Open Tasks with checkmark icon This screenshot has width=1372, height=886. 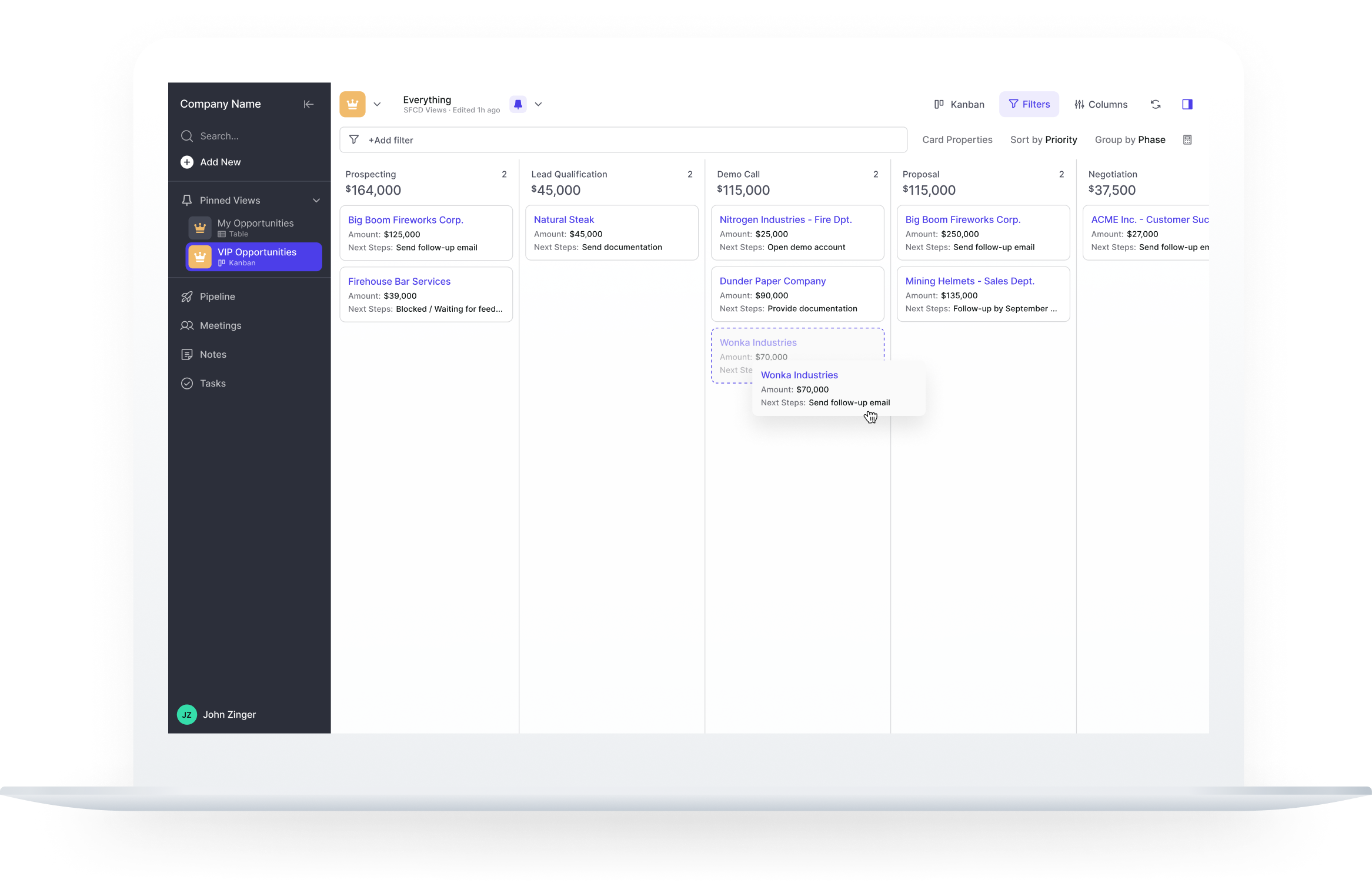212,384
